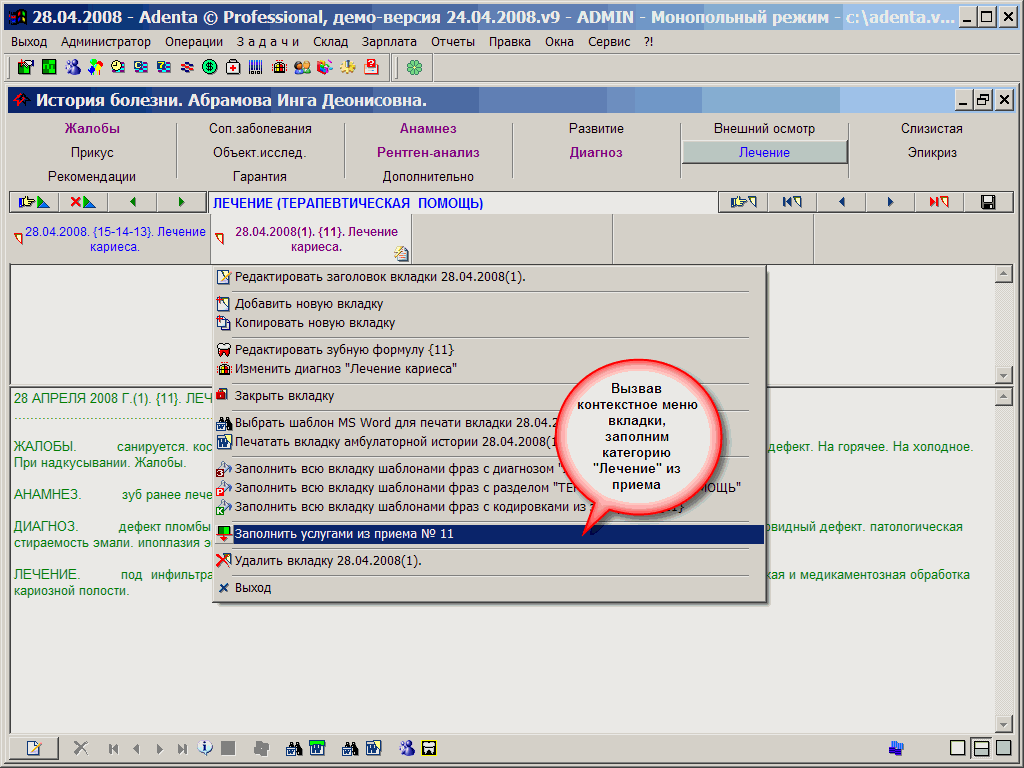Open the Отчеты menu in menu bar
Screen dimensions: 1024x768
point(453,42)
